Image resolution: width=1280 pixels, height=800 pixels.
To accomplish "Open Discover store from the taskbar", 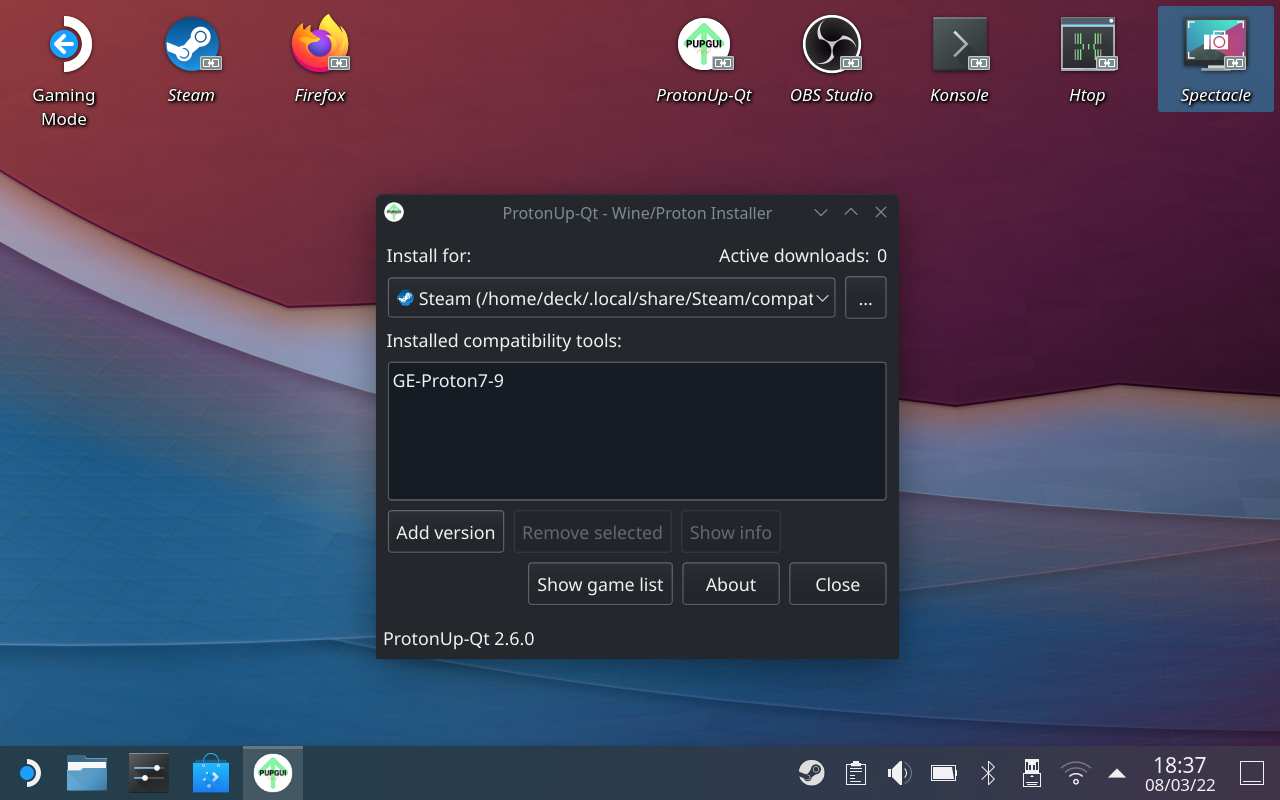I will click(x=211, y=773).
